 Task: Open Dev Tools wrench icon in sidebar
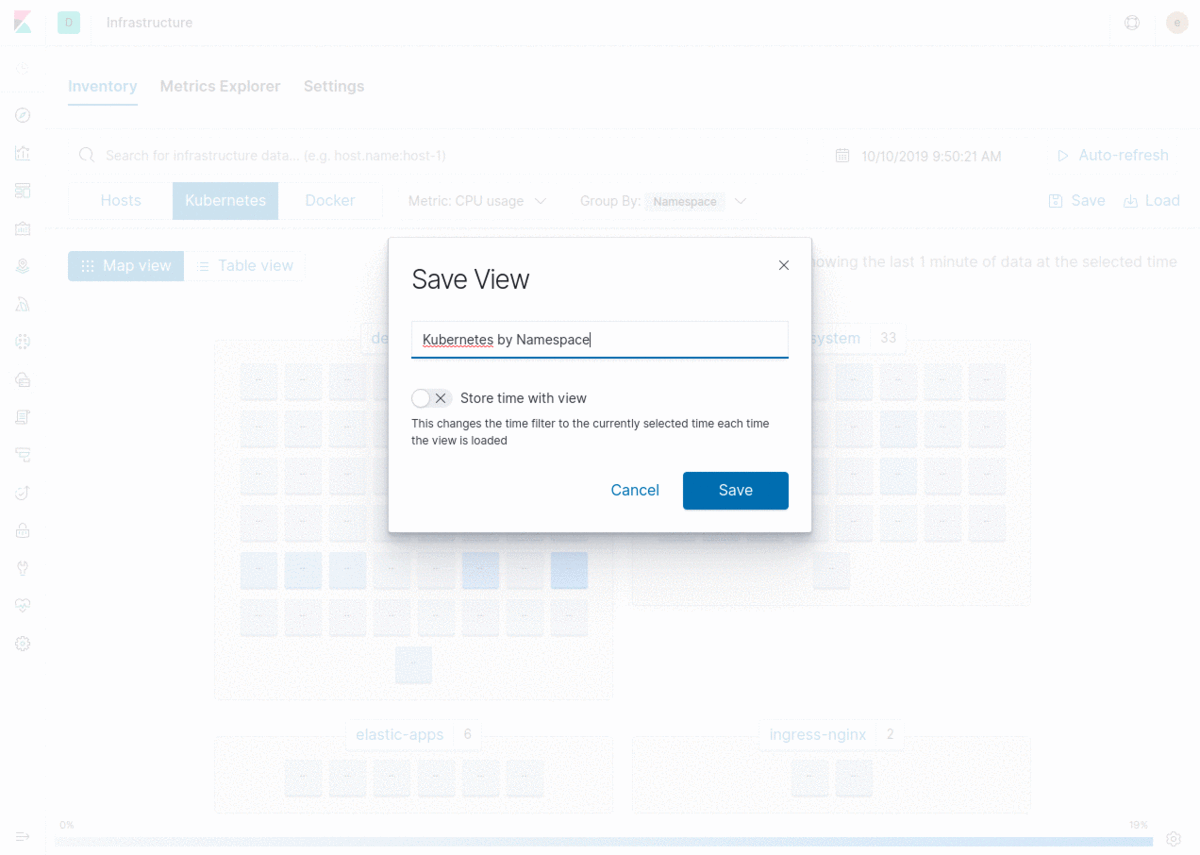click(x=23, y=568)
